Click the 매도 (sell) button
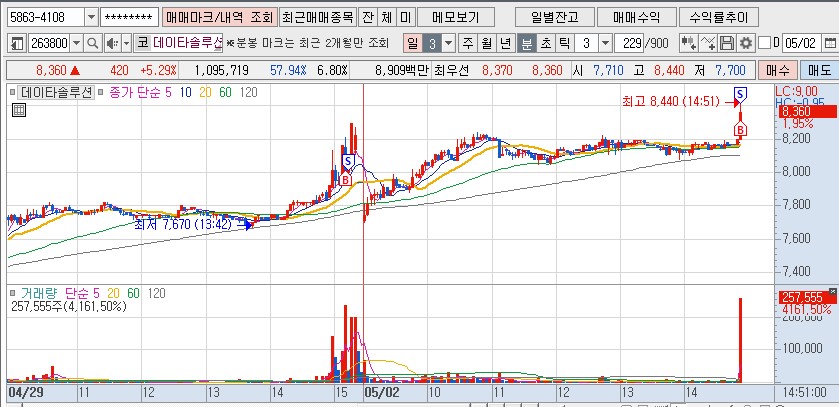 [x=819, y=70]
